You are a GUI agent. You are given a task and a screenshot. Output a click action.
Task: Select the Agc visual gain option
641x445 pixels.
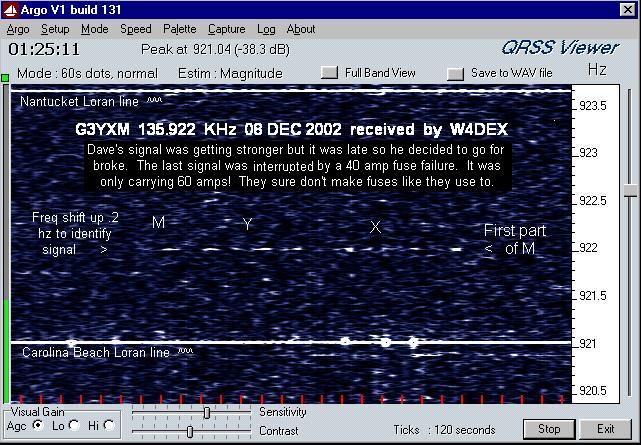(38, 425)
